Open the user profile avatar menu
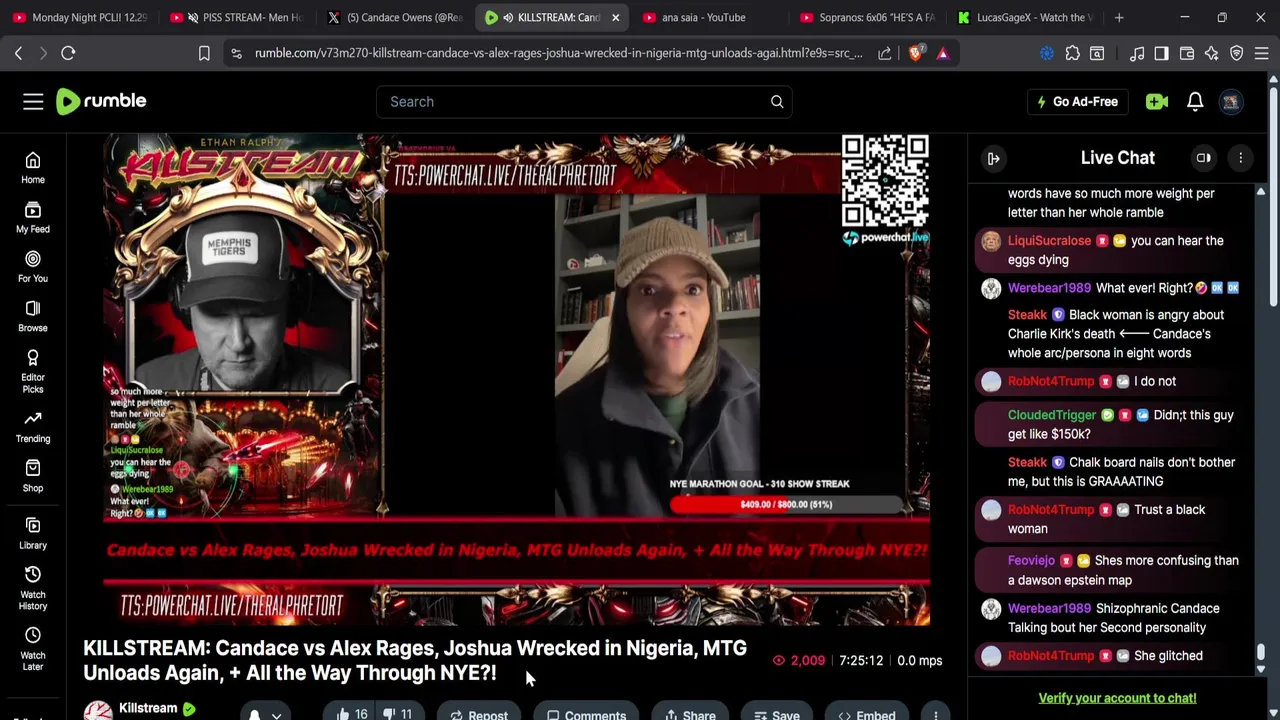Image resolution: width=1280 pixels, height=720 pixels. coord(1231,101)
